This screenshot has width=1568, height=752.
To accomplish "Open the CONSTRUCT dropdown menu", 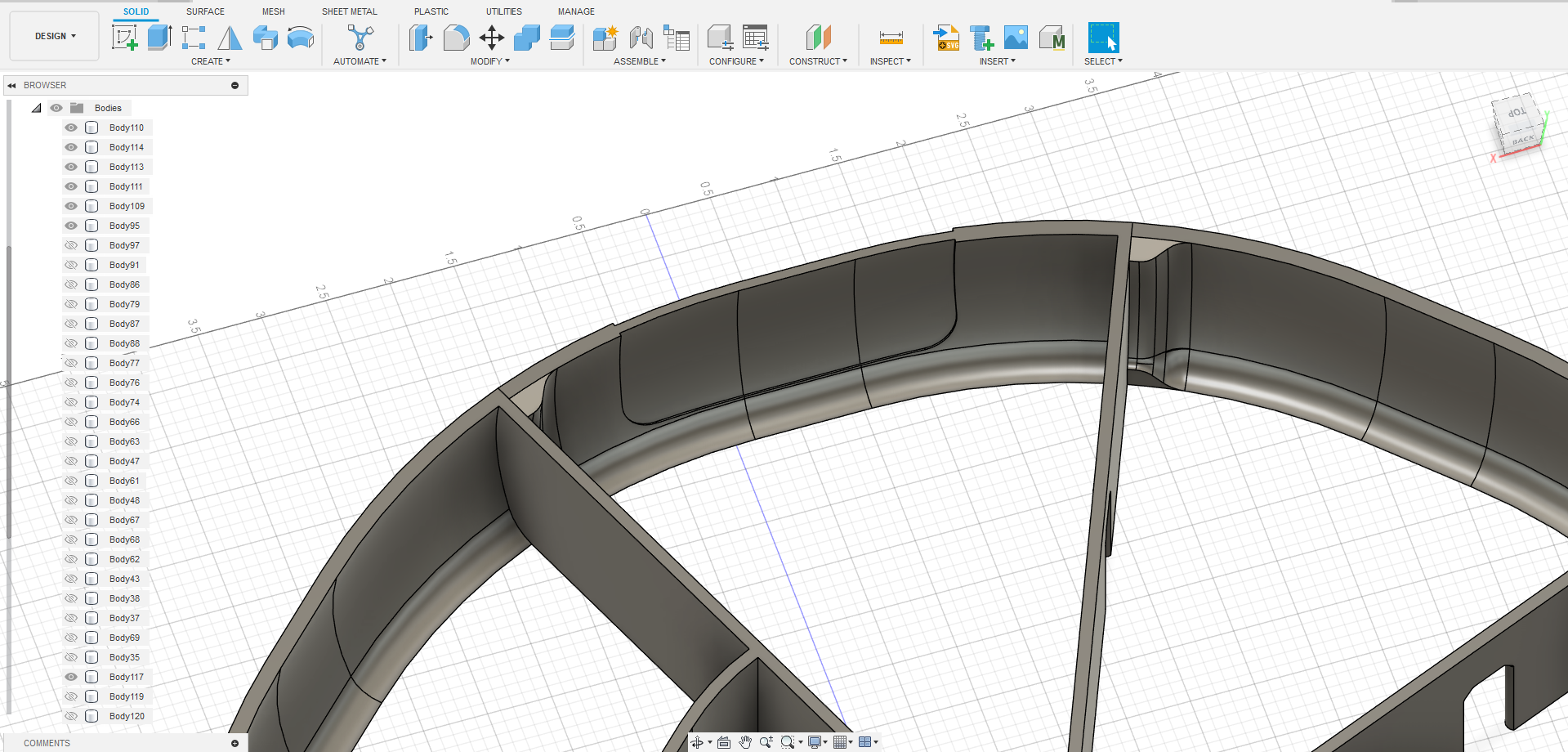I will (818, 61).
